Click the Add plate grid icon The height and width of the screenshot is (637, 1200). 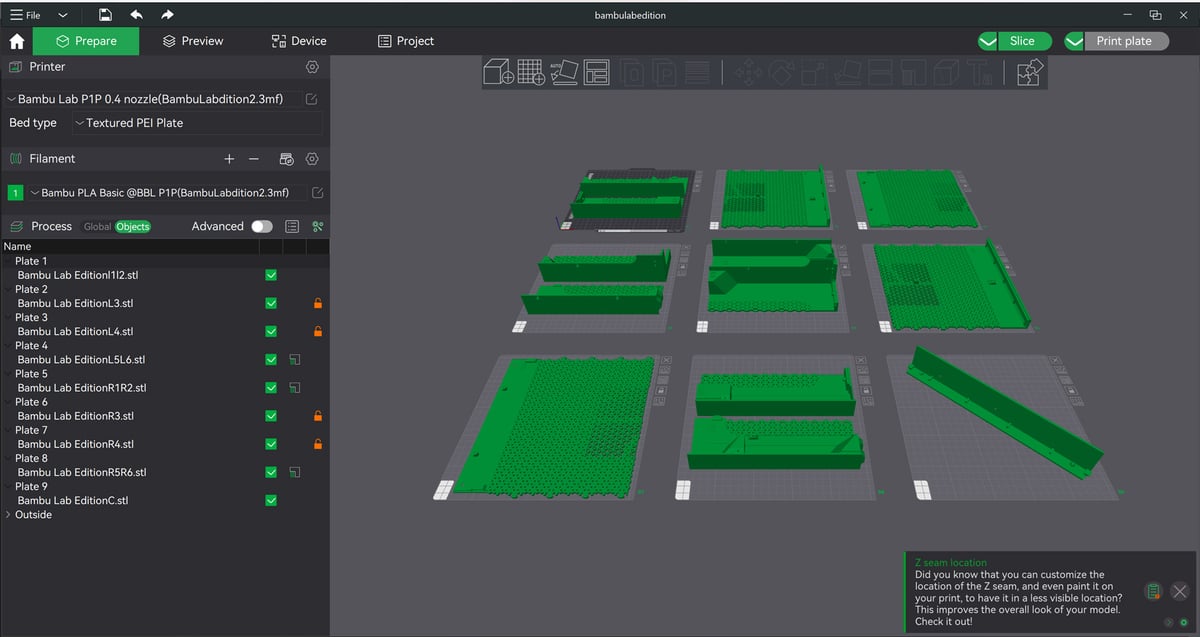(531, 72)
